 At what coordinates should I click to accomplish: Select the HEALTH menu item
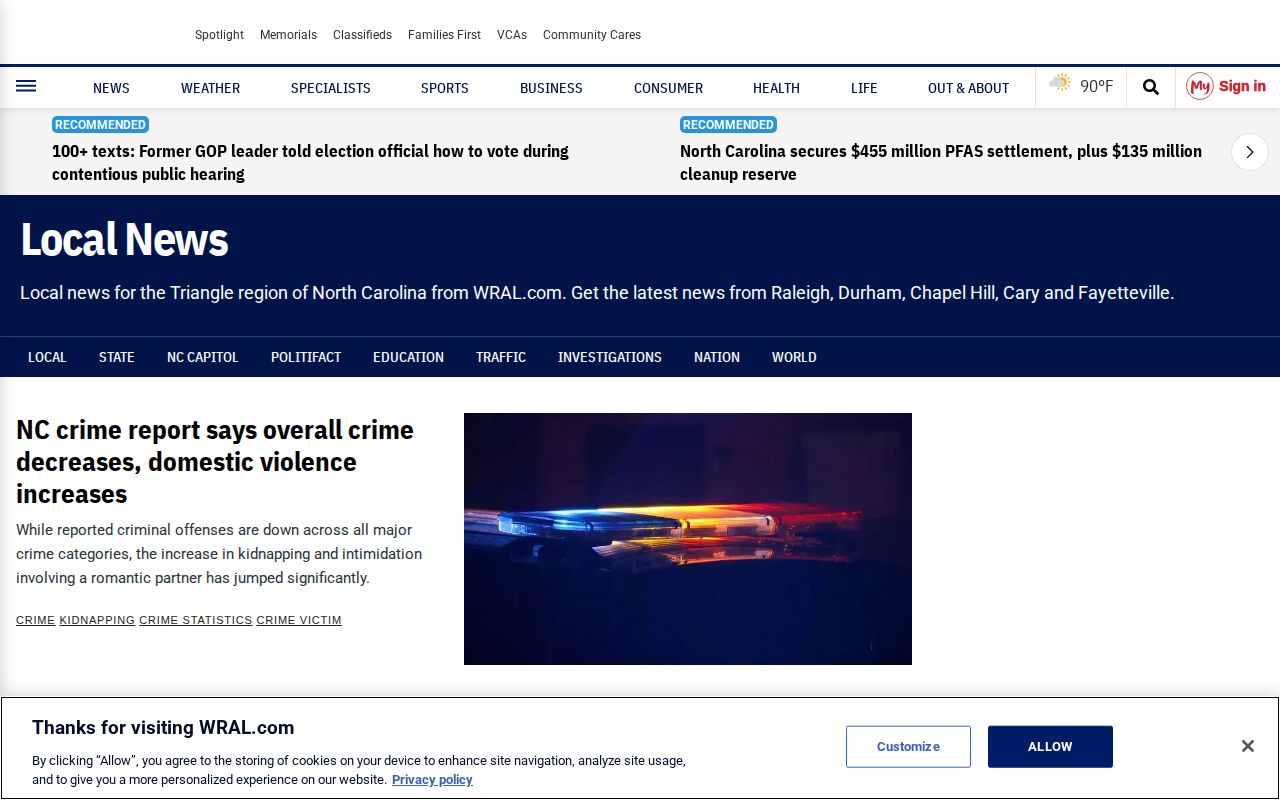[x=776, y=88]
